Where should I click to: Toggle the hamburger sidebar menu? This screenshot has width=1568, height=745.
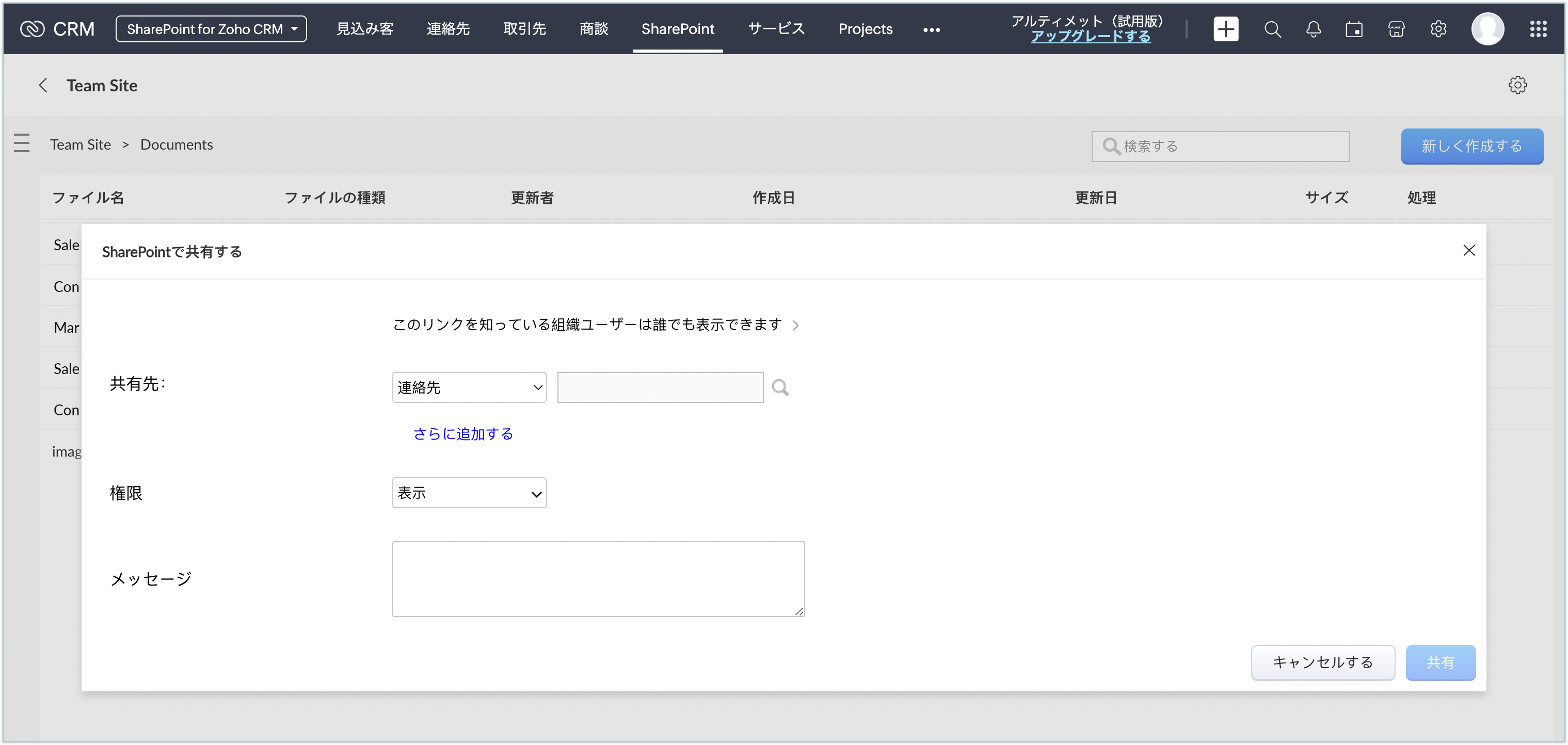22,143
